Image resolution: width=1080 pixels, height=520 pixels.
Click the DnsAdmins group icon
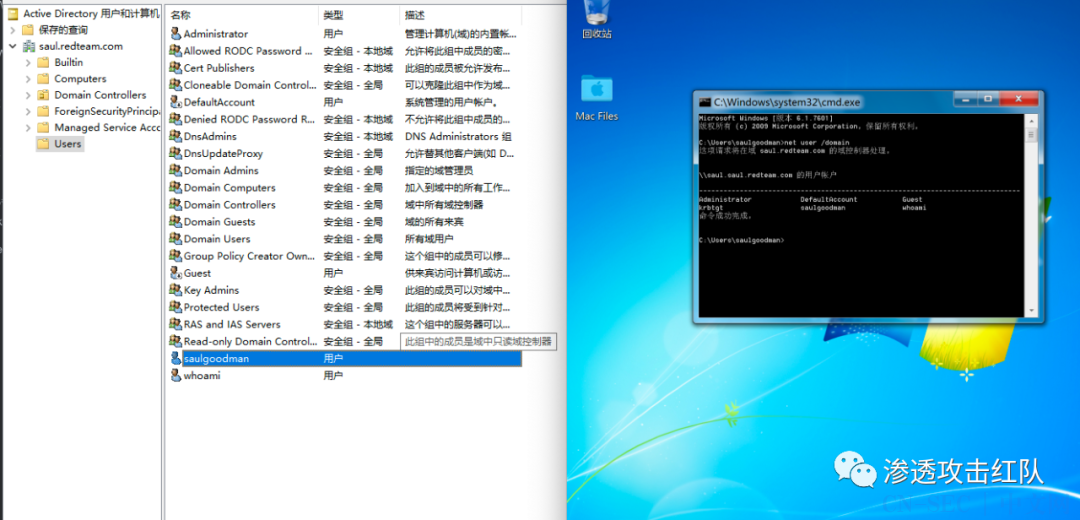tap(176, 136)
